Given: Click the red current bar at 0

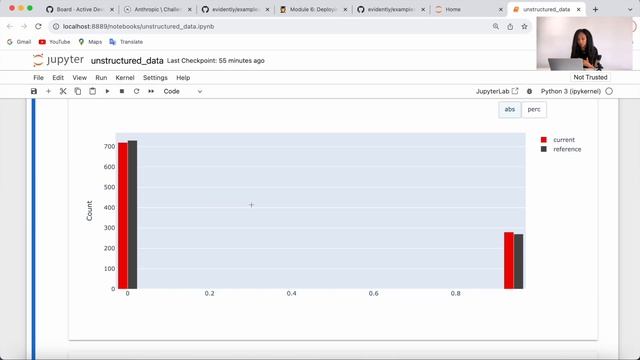Looking at the screenshot, I should point(123,216).
